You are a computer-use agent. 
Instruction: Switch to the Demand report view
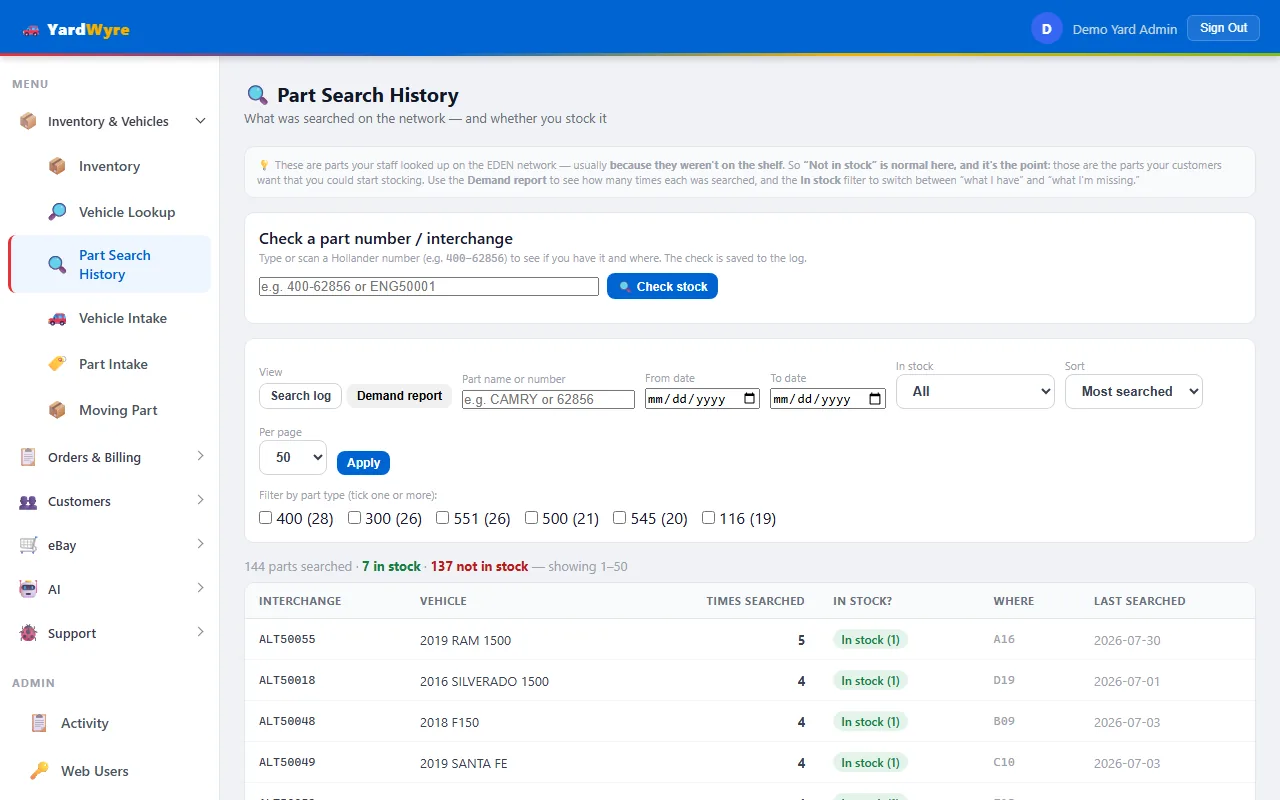[399, 396]
